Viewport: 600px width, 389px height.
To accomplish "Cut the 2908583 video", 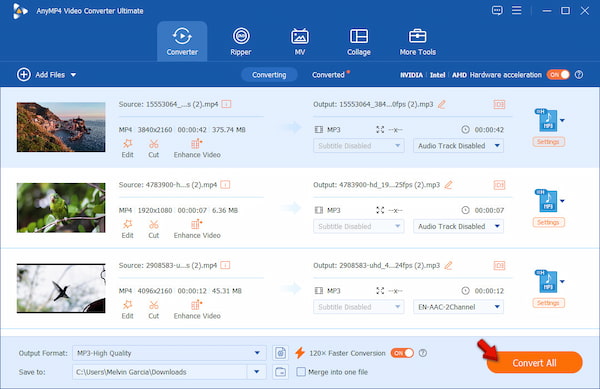I will [x=153, y=310].
